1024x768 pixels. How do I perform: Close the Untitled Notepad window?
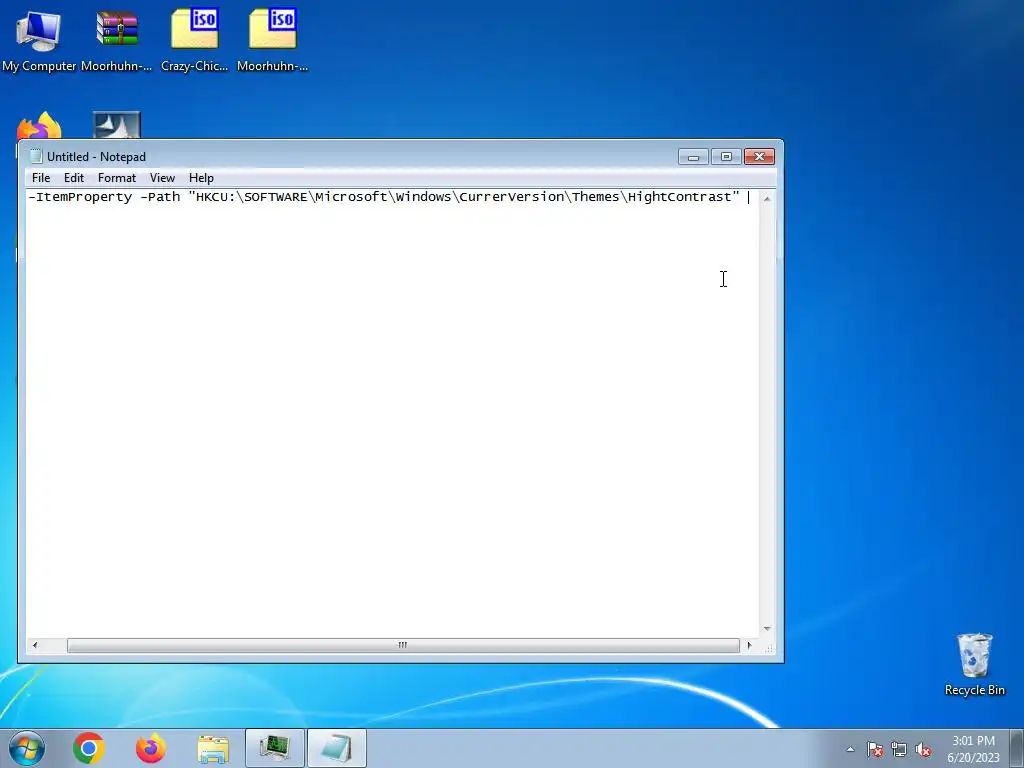pyautogui.click(x=759, y=157)
